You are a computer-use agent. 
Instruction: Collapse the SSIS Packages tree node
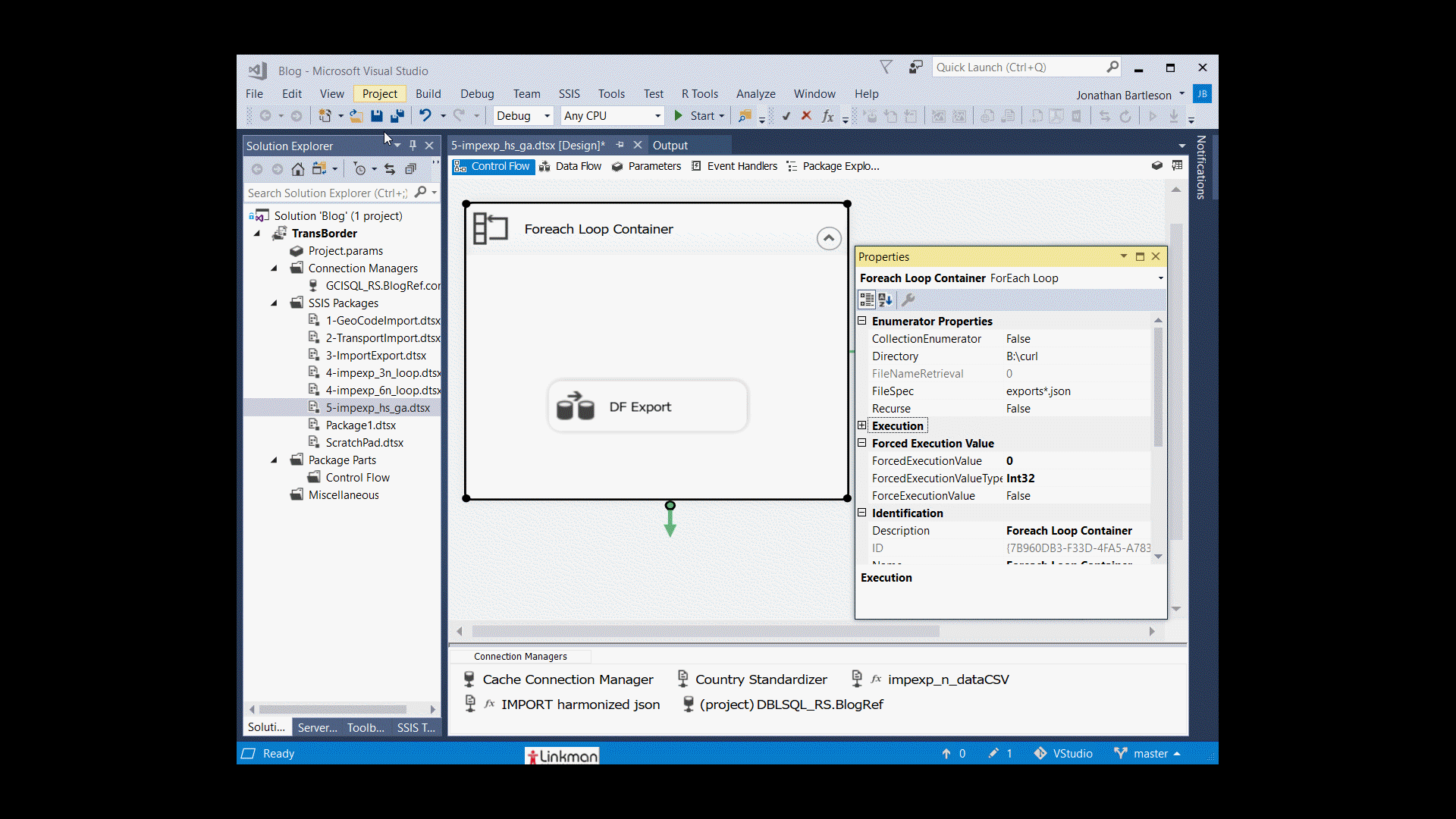click(x=274, y=303)
